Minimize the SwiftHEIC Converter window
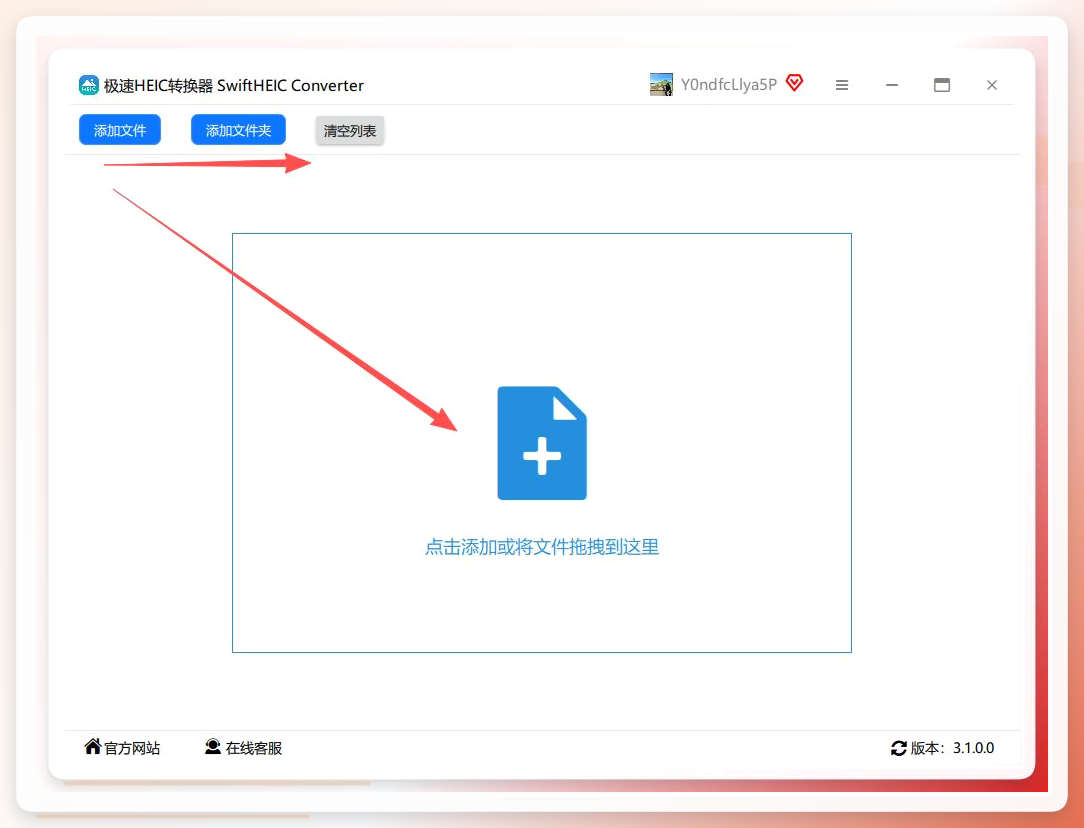This screenshot has width=1084, height=828. pos(892,85)
